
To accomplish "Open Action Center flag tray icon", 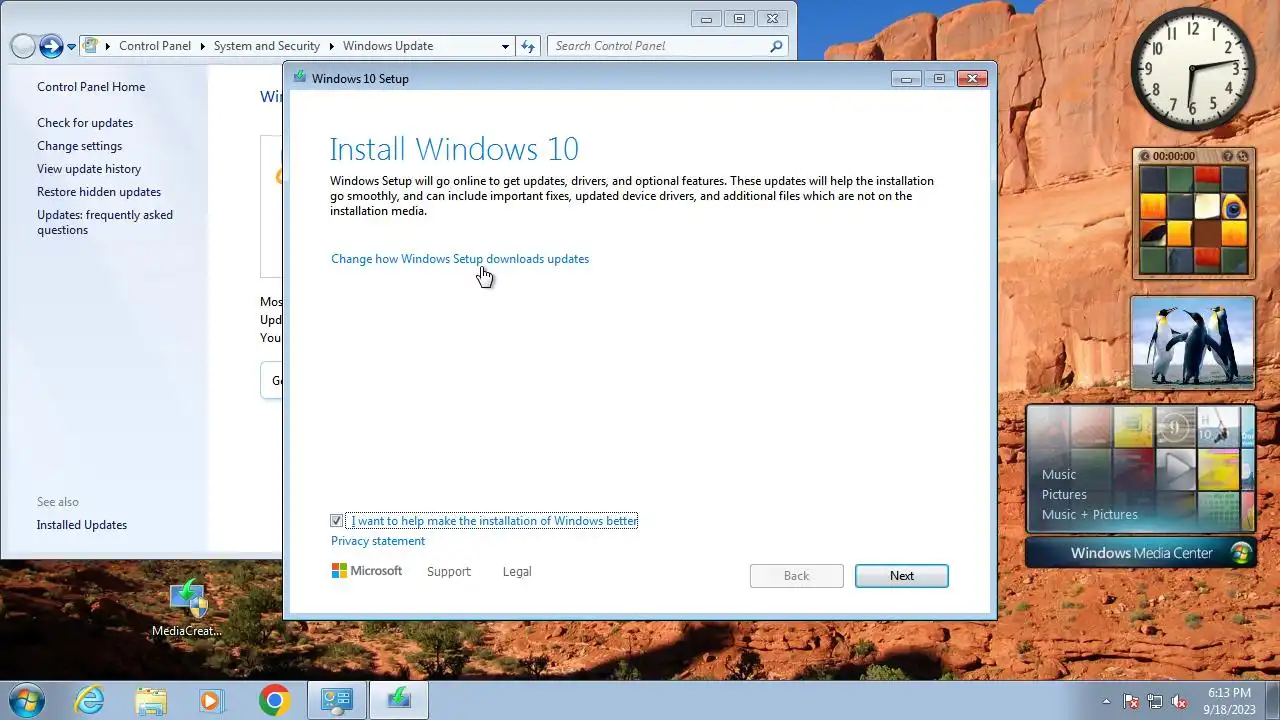I will coord(1131,701).
